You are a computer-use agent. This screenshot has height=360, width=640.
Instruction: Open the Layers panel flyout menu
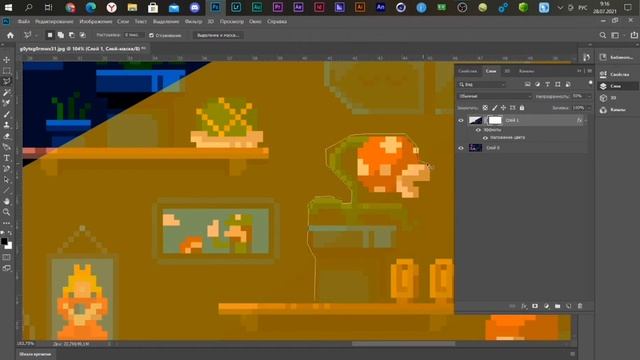pos(589,71)
